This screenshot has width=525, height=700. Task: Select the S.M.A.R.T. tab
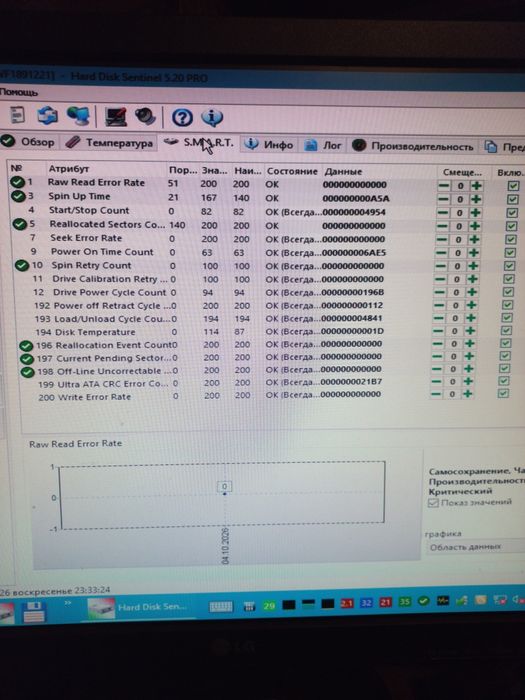[199, 143]
